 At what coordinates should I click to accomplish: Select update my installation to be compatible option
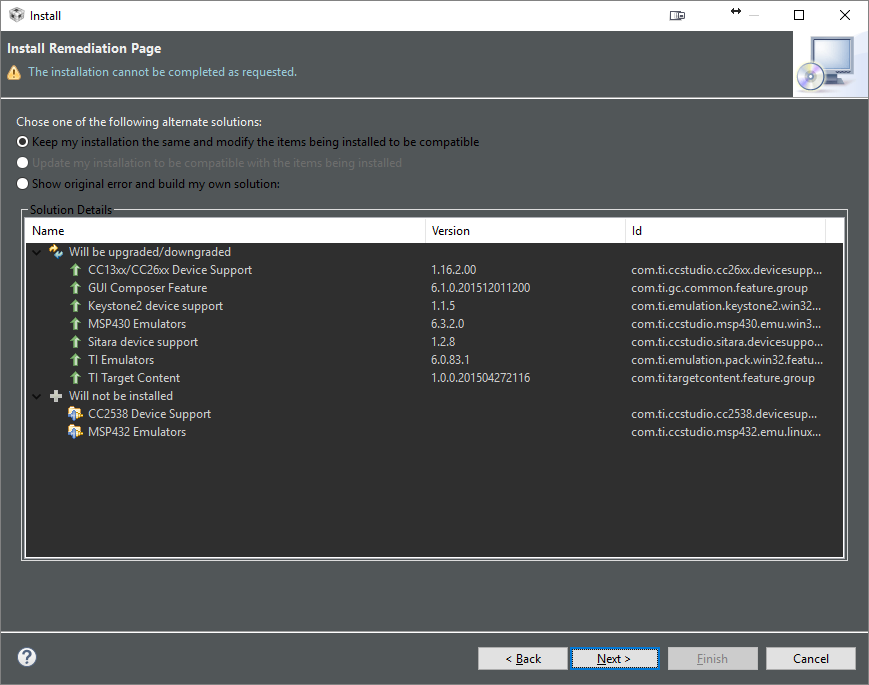tap(21, 162)
